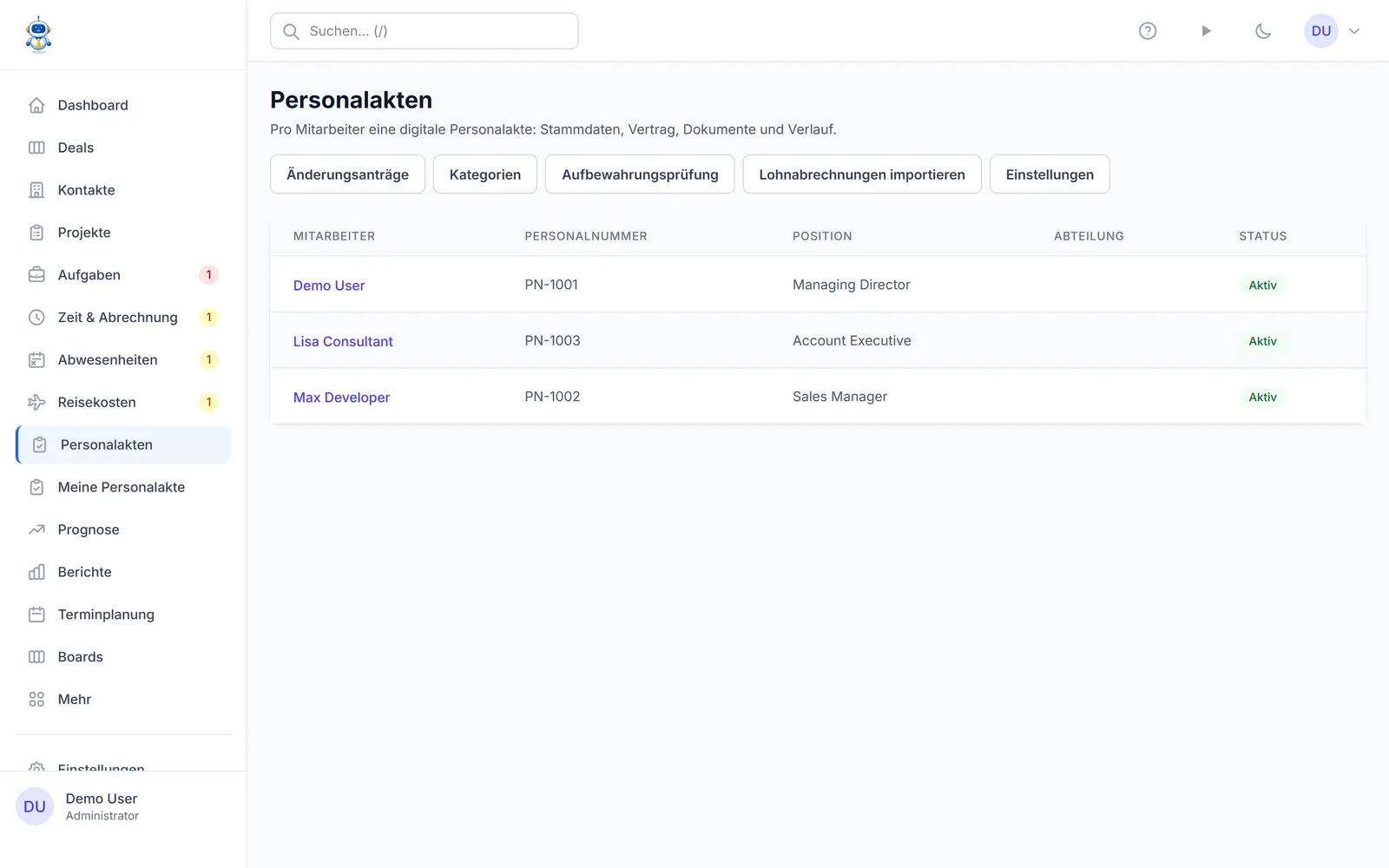This screenshot has width=1389, height=868.
Task: Open Zeit & Abrechnung
Action: [x=123, y=318]
